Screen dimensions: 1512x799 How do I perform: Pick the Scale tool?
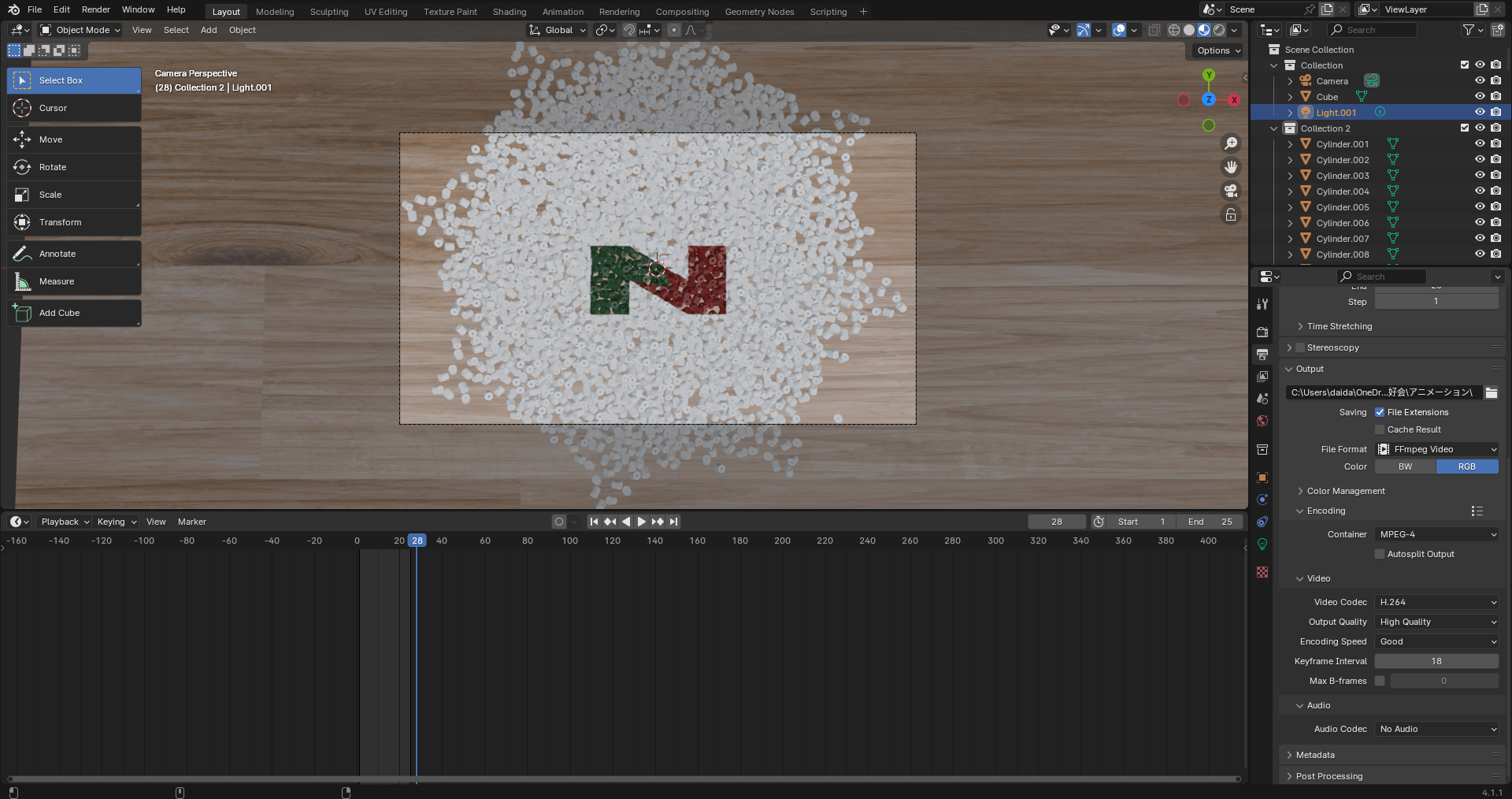point(74,195)
